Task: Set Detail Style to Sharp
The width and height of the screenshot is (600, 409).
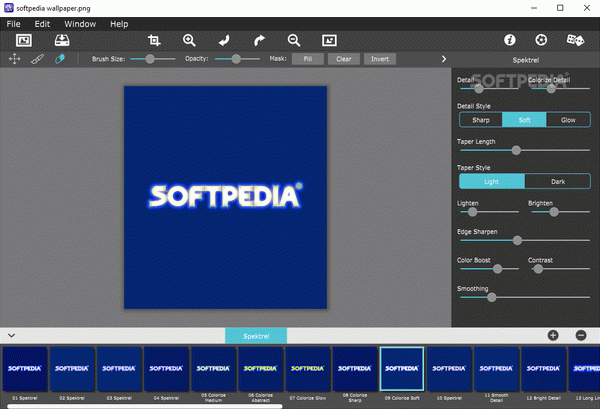Action: coord(481,120)
